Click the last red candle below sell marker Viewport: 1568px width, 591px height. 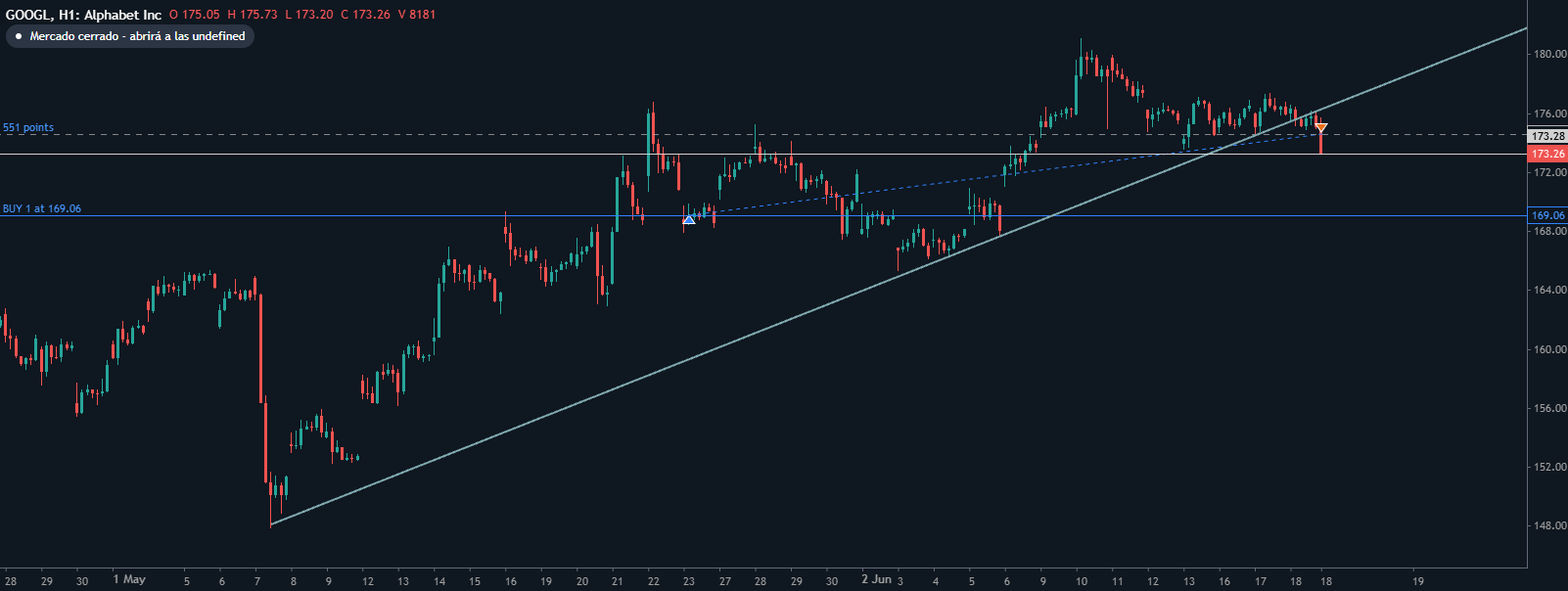click(1320, 144)
